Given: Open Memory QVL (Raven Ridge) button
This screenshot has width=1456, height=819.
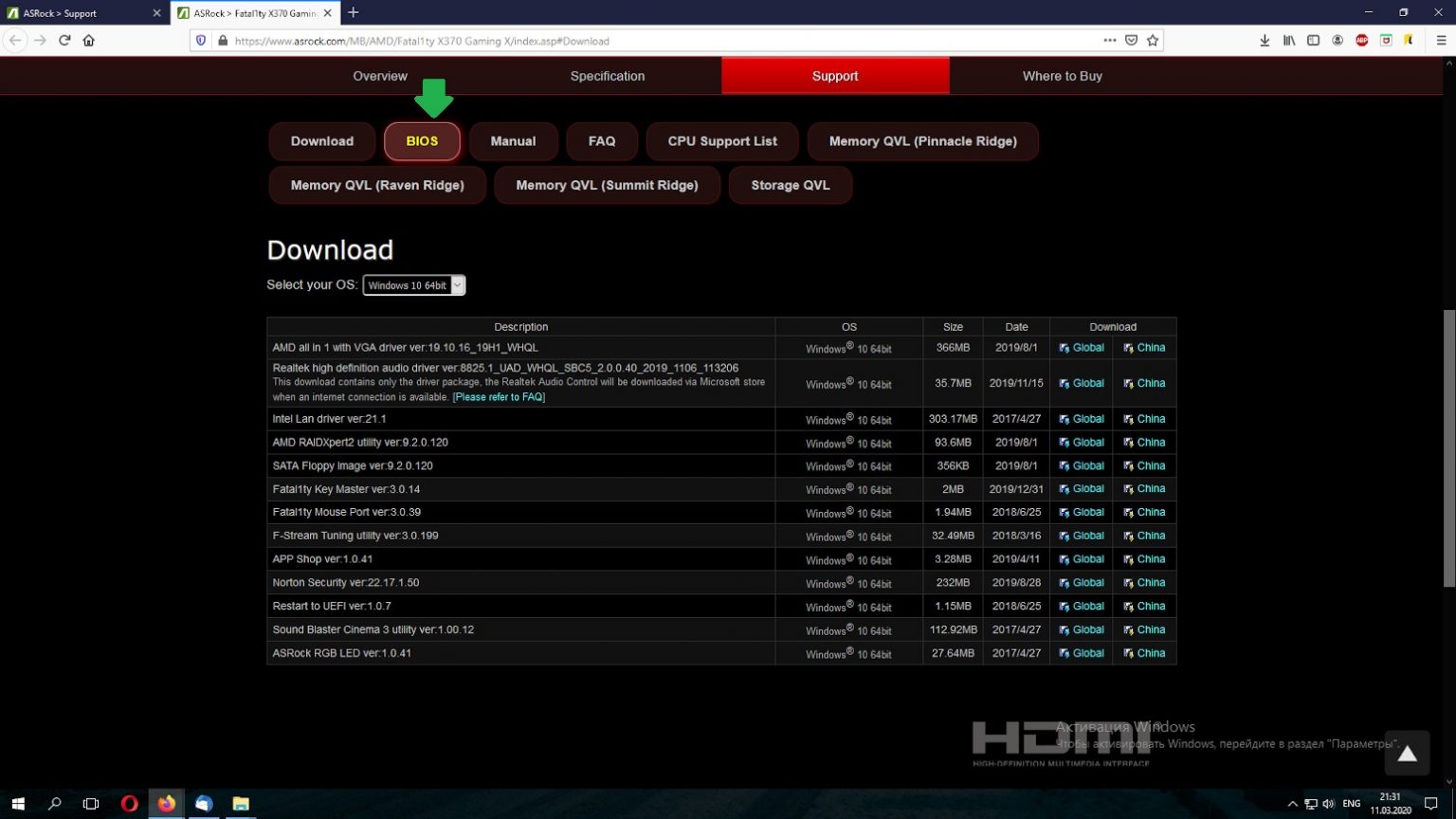Looking at the screenshot, I should point(377,185).
